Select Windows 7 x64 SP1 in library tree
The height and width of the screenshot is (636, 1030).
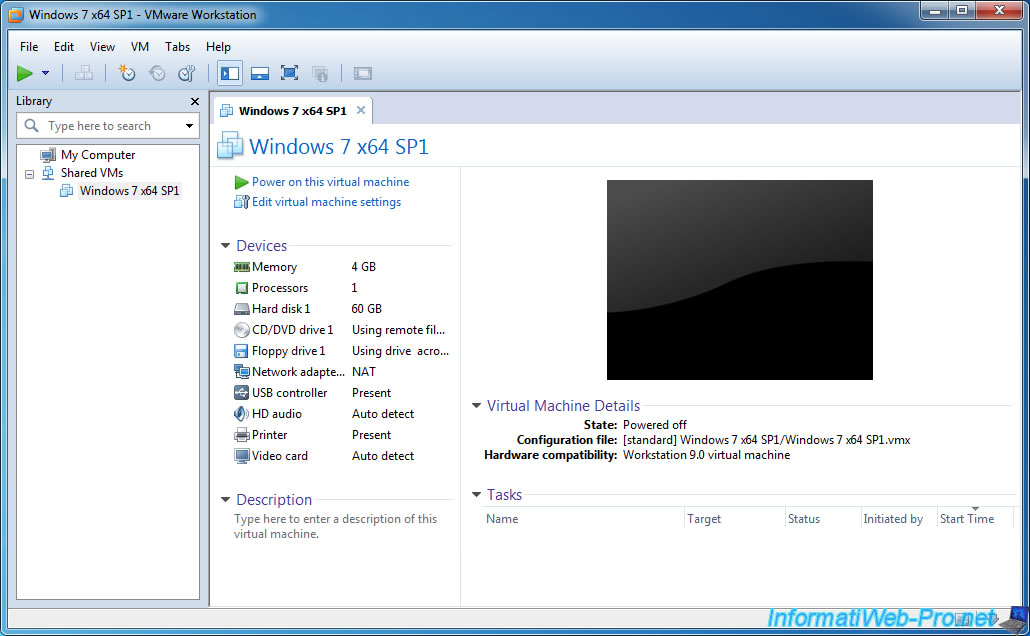click(x=129, y=191)
